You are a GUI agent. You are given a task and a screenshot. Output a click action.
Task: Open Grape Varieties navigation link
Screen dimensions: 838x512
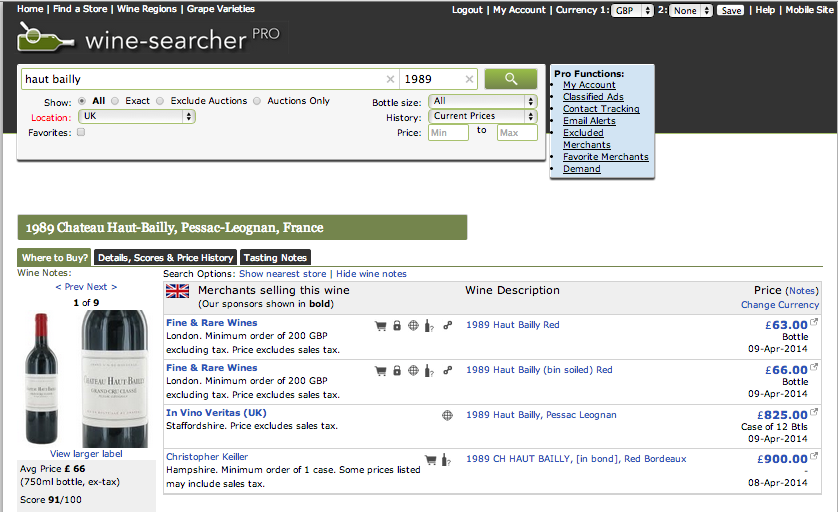pos(221,9)
